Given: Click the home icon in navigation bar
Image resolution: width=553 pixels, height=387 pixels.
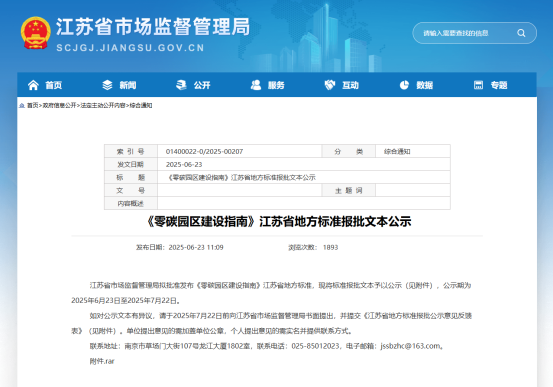Looking at the screenshot, I should point(33,85).
